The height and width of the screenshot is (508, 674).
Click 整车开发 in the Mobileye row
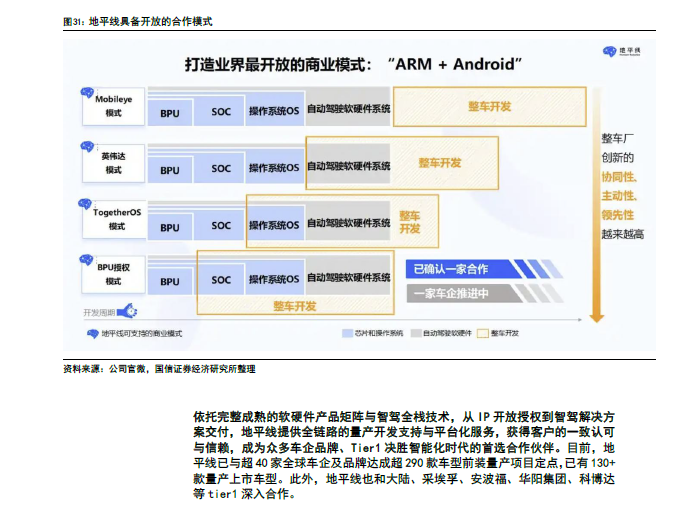(490, 107)
